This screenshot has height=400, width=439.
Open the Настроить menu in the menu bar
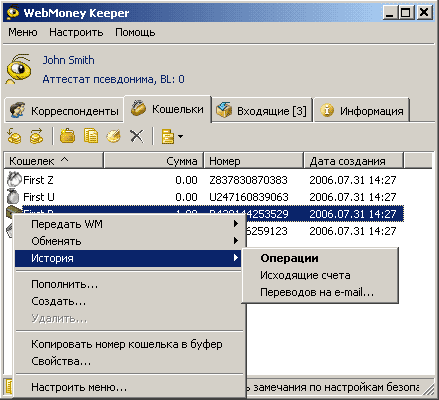[76, 32]
